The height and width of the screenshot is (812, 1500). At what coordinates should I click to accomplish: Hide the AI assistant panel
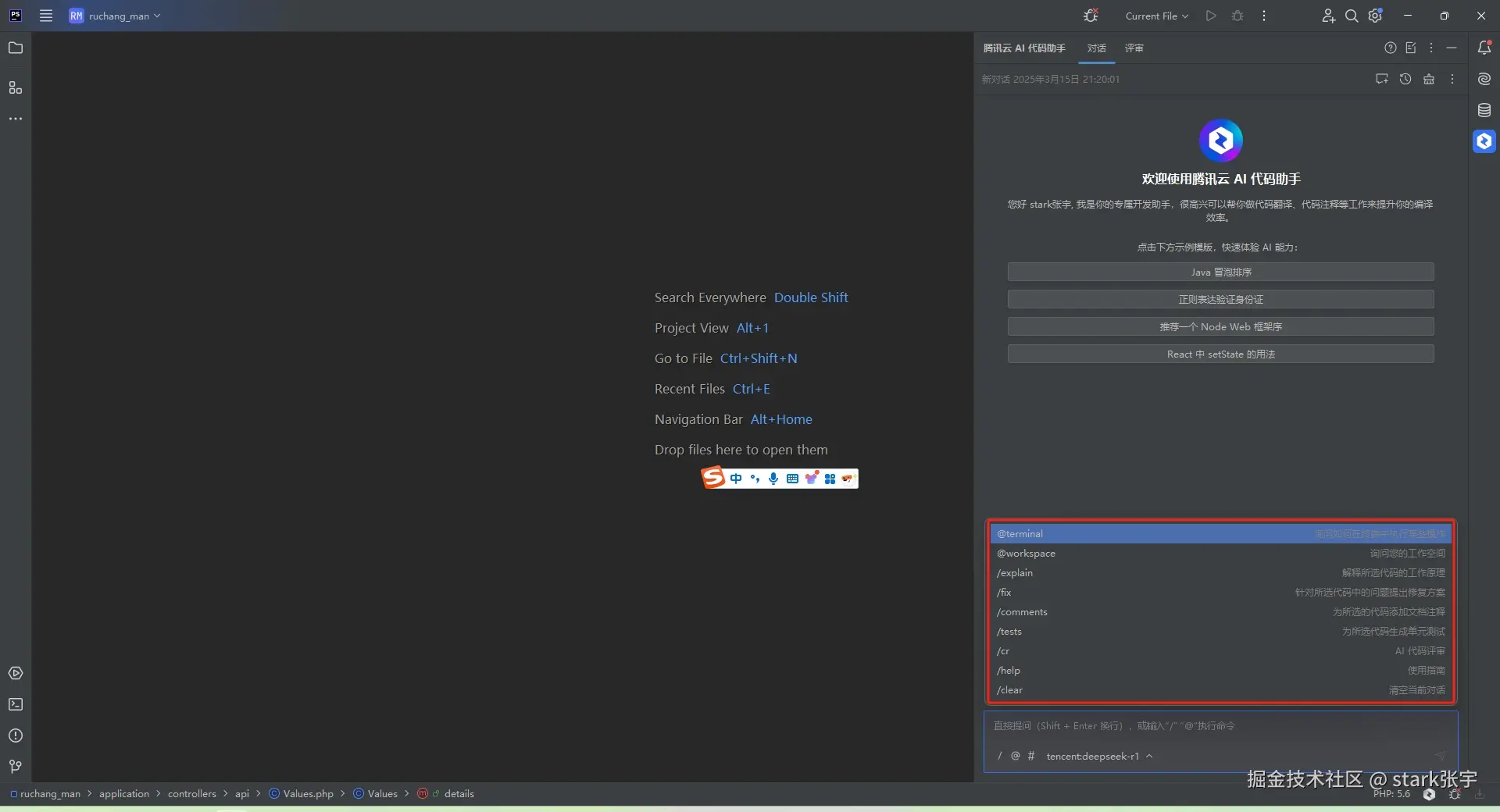[1452, 48]
